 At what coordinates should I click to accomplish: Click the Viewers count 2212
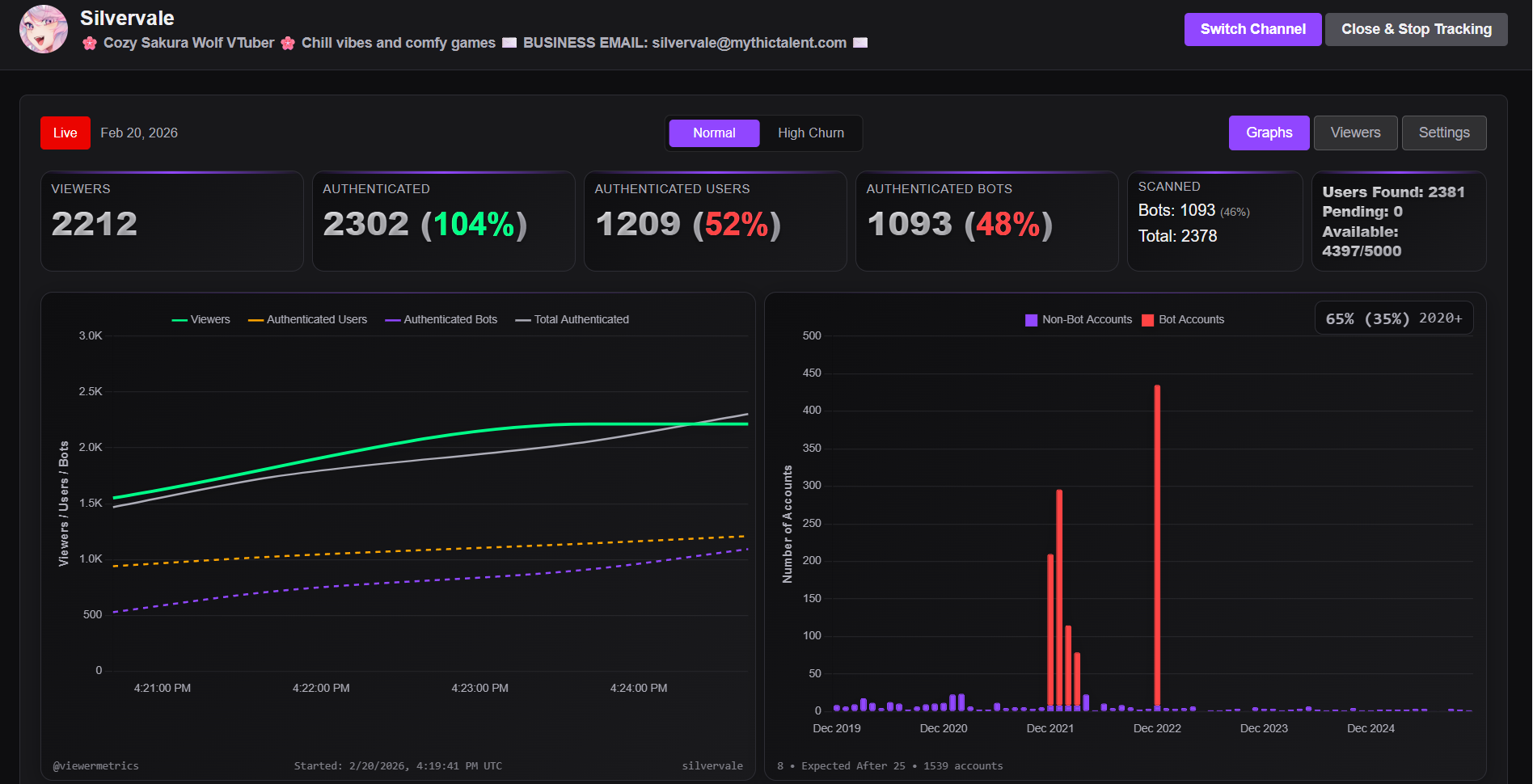(x=95, y=224)
